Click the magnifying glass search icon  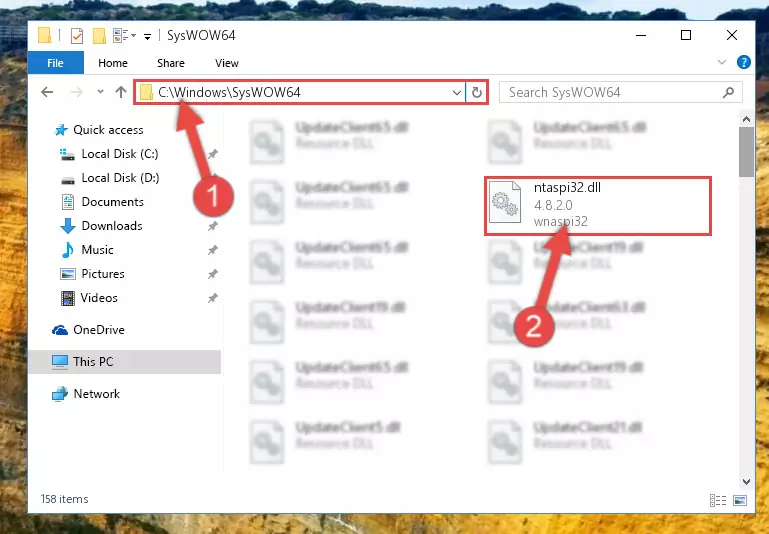[729, 92]
